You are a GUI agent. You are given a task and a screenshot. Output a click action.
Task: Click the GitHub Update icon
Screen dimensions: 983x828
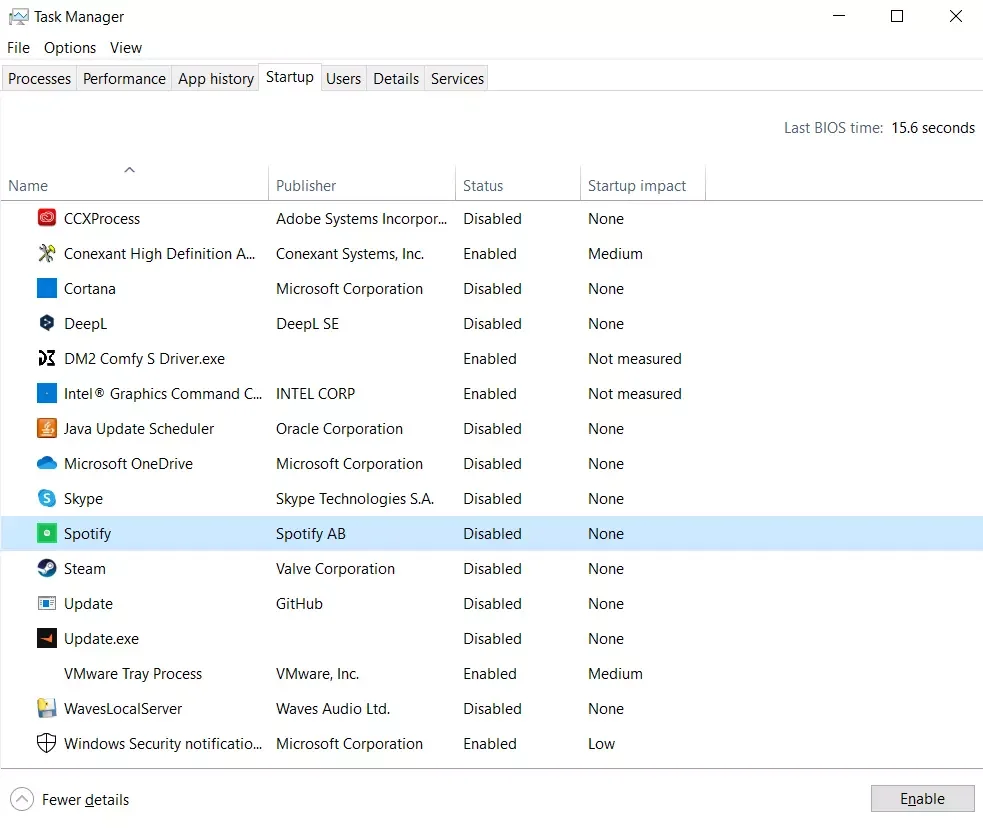46,604
